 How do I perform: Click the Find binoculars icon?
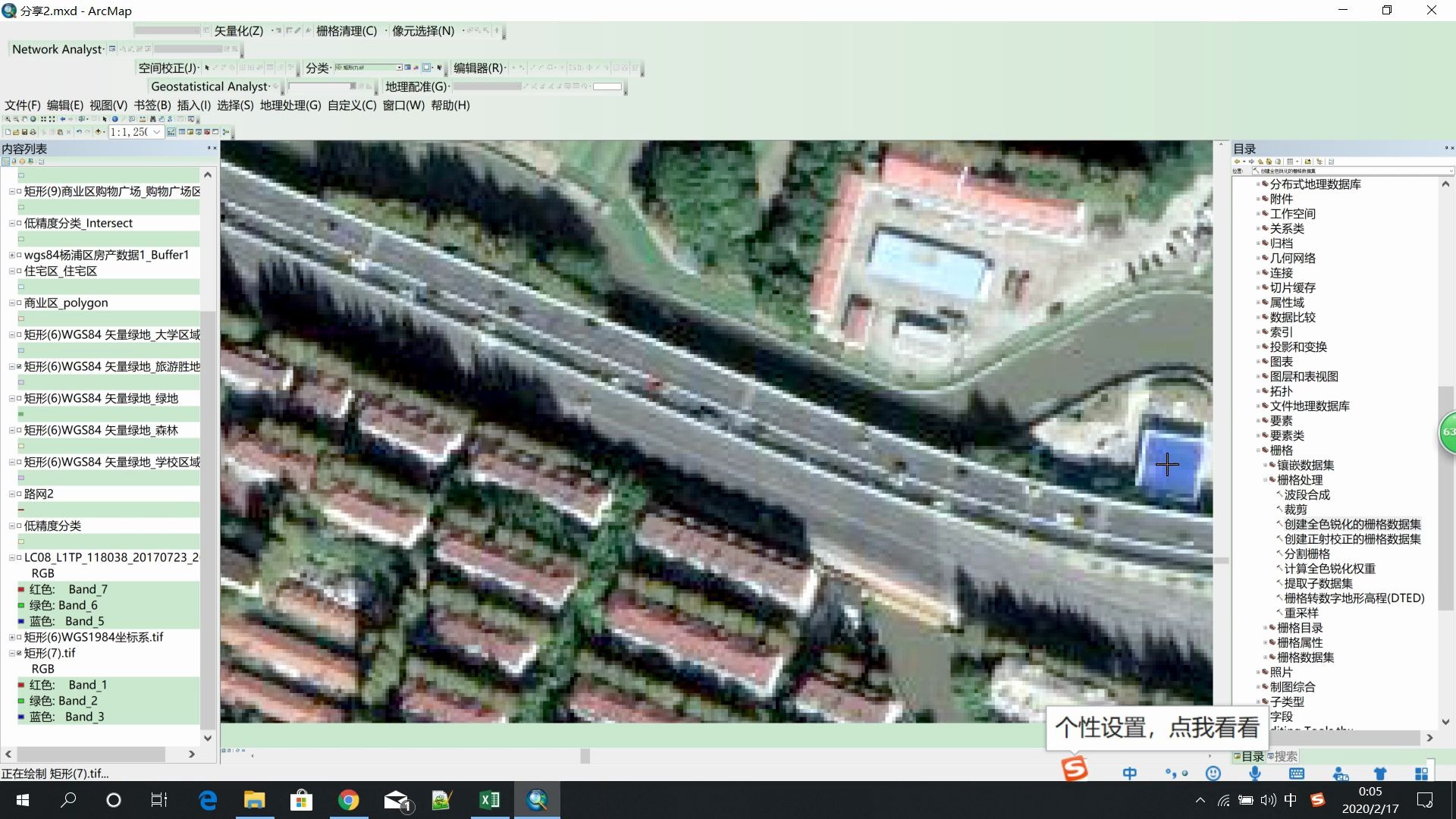pos(152,119)
